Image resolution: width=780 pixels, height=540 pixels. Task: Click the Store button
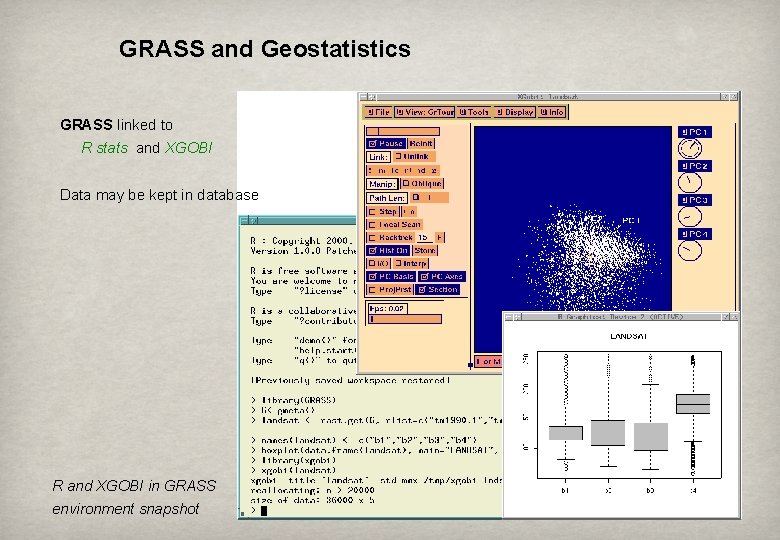[x=425, y=251]
